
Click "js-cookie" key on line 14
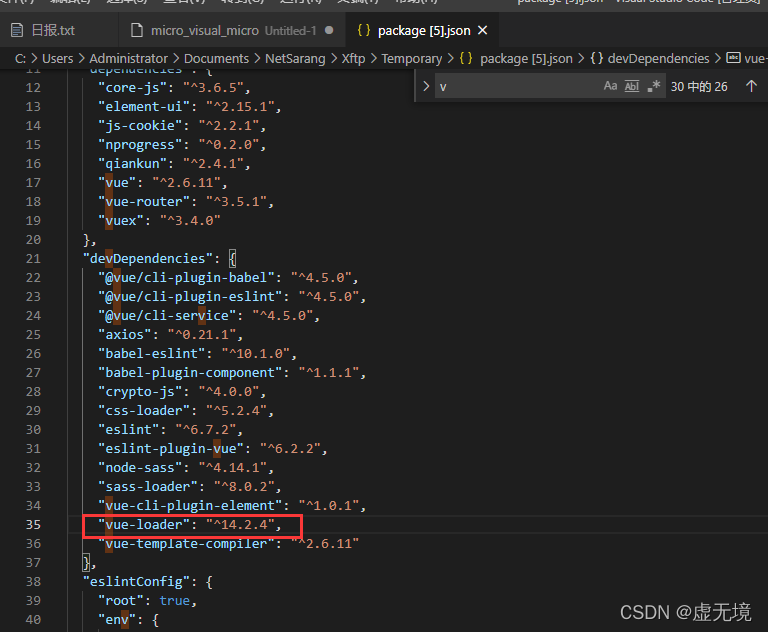[140, 126]
